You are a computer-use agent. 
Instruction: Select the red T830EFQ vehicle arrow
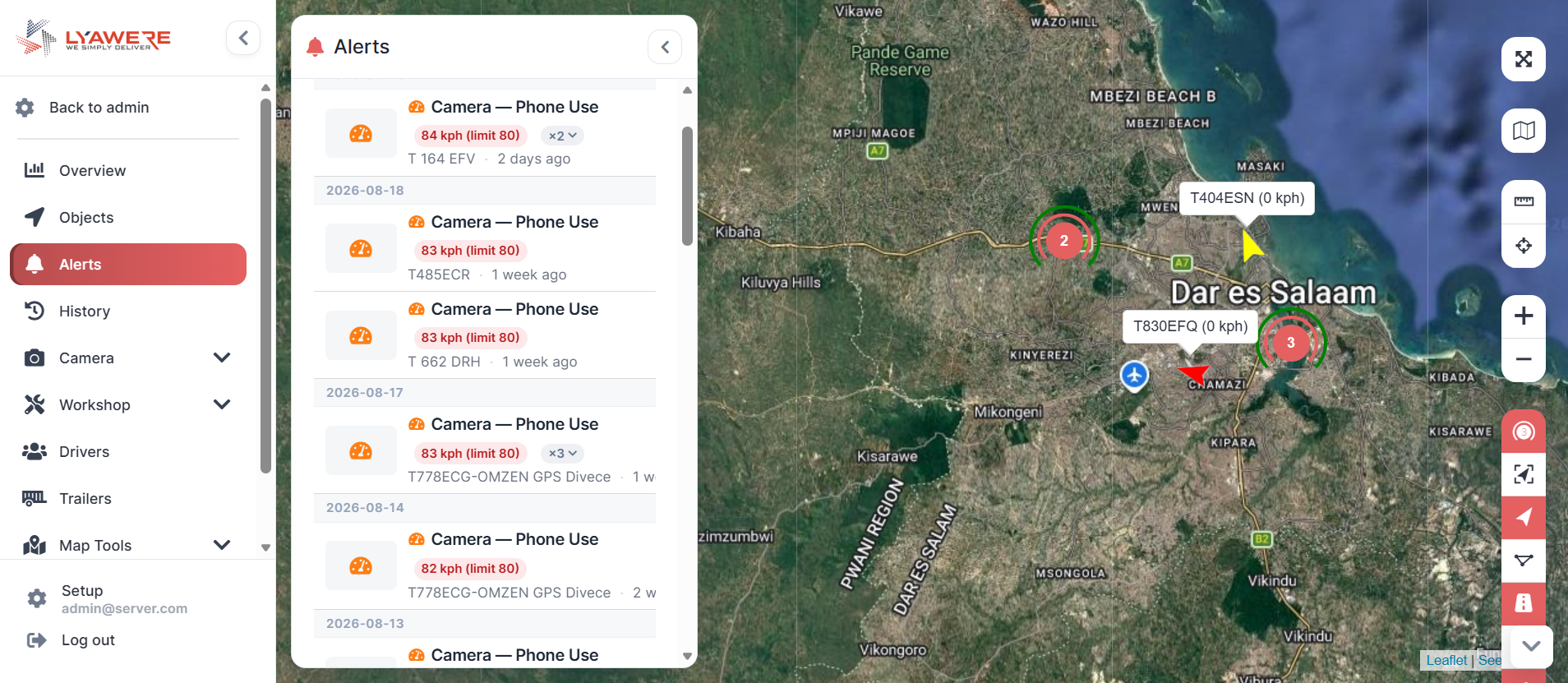[1195, 374]
